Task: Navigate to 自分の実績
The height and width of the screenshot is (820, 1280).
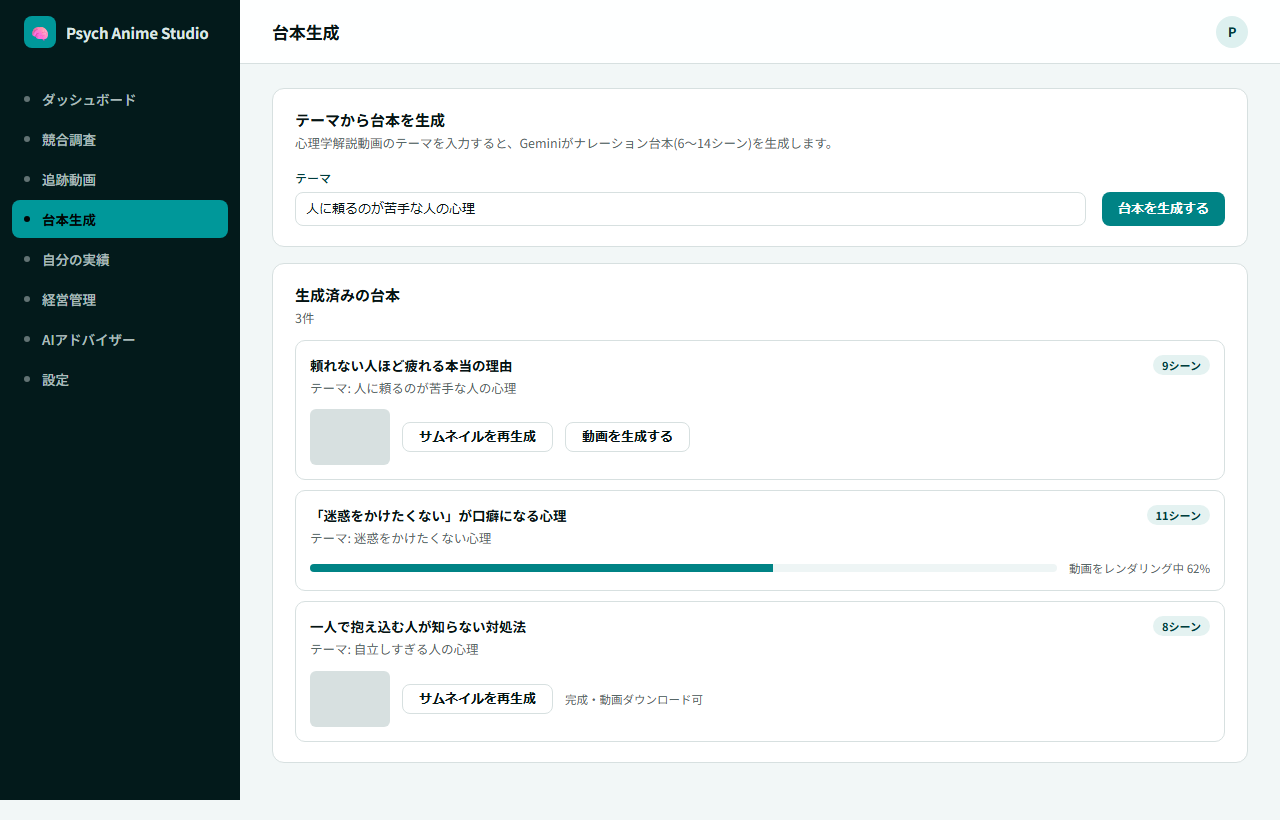Action: [120, 260]
